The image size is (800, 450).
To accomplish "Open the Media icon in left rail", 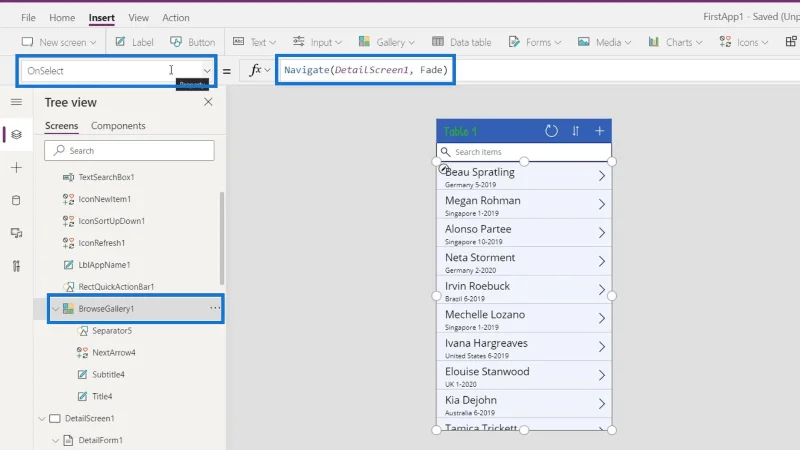I will (x=16, y=233).
